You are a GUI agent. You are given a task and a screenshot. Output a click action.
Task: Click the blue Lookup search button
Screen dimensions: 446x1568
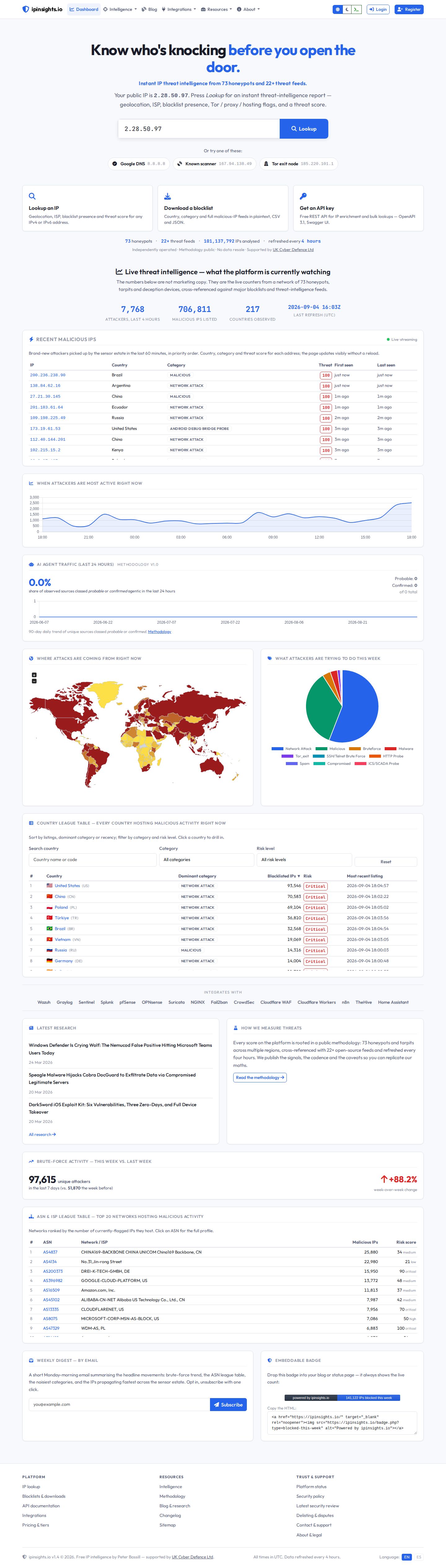coord(304,128)
